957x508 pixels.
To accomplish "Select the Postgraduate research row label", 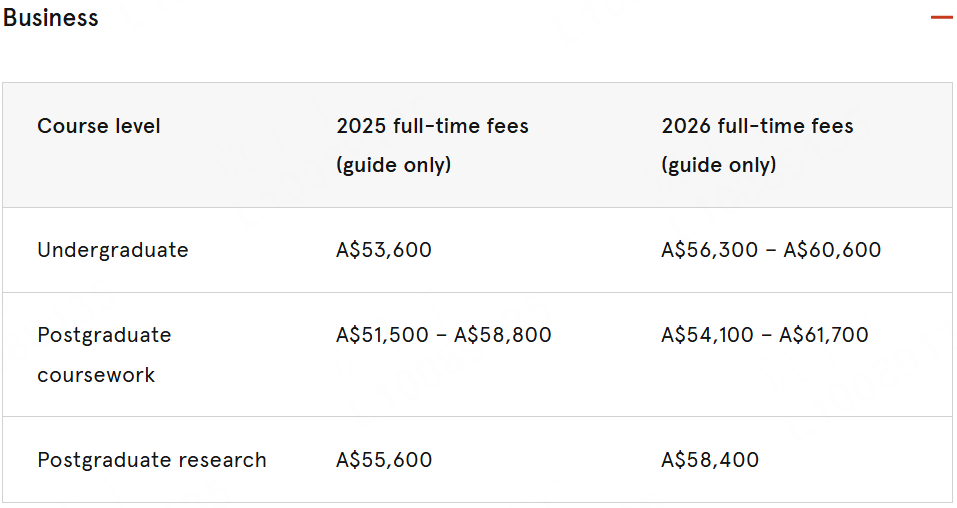I will pos(152,460).
